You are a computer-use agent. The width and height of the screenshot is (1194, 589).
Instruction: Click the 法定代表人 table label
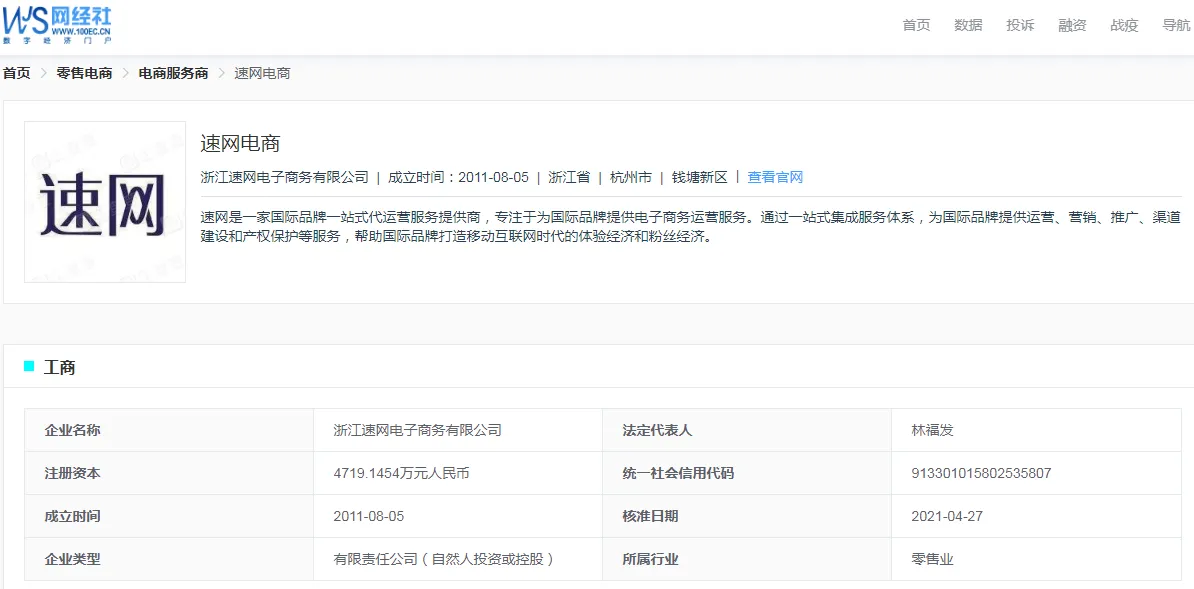pos(657,430)
